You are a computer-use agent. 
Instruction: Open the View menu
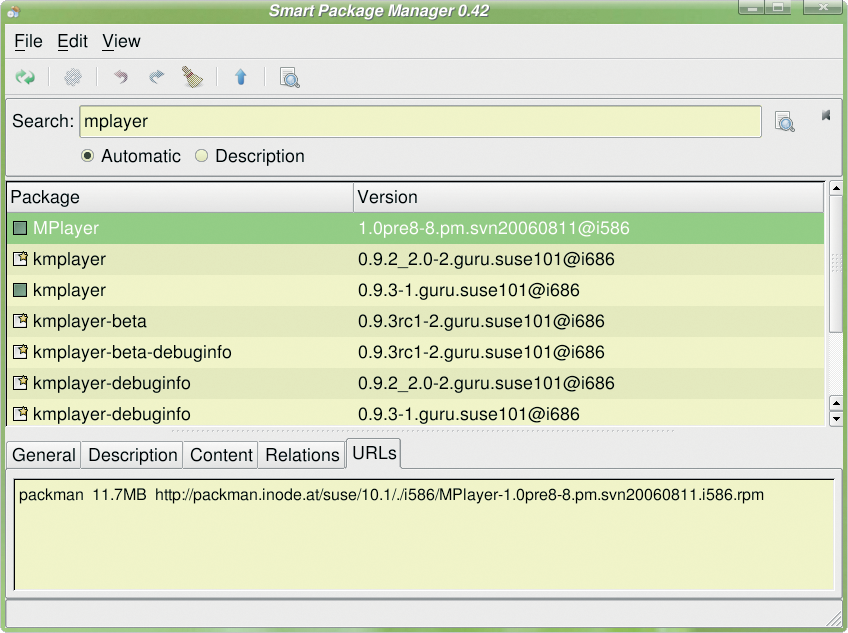pyautogui.click(x=121, y=41)
